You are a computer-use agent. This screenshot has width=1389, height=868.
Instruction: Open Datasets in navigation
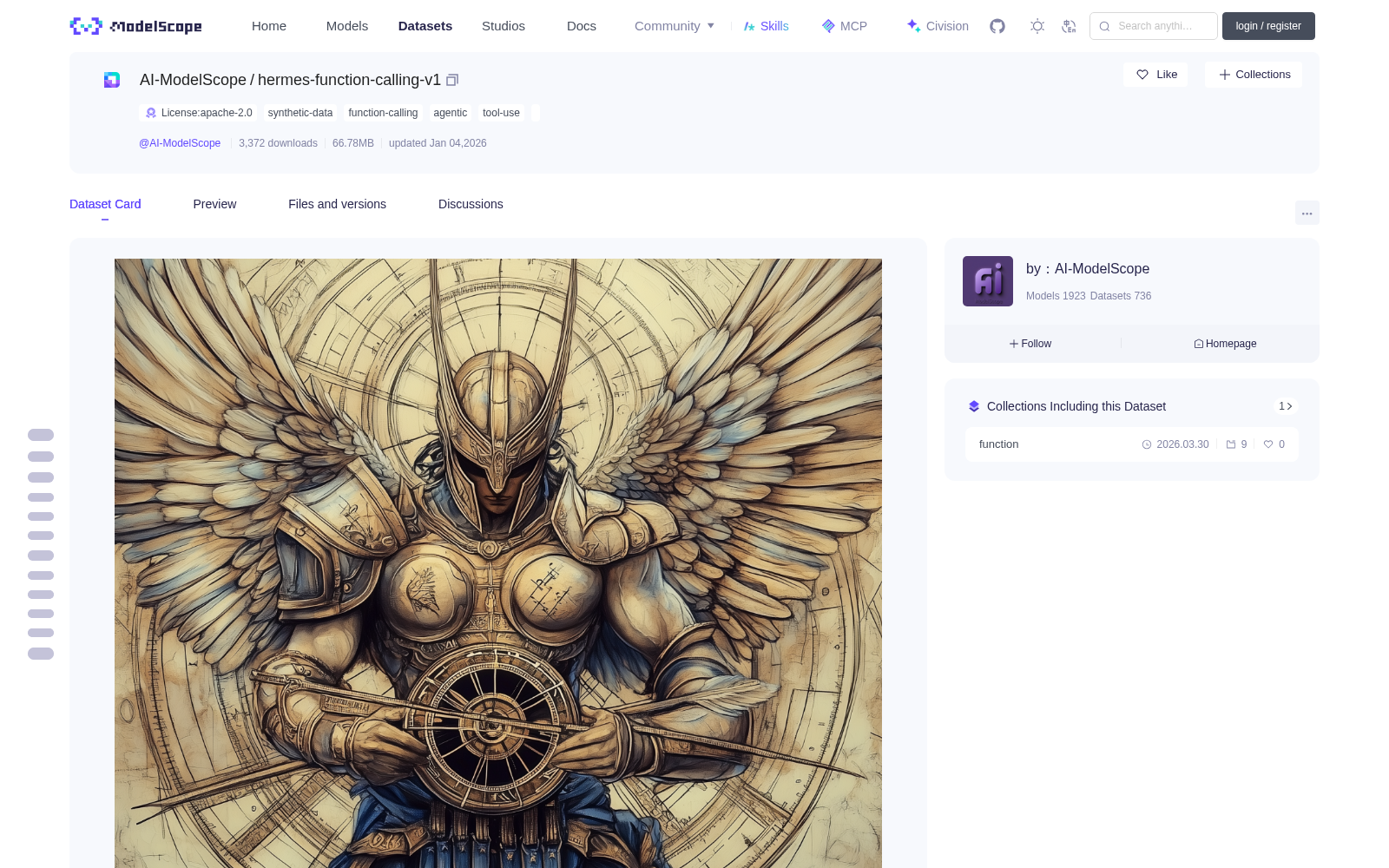click(425, 26)
